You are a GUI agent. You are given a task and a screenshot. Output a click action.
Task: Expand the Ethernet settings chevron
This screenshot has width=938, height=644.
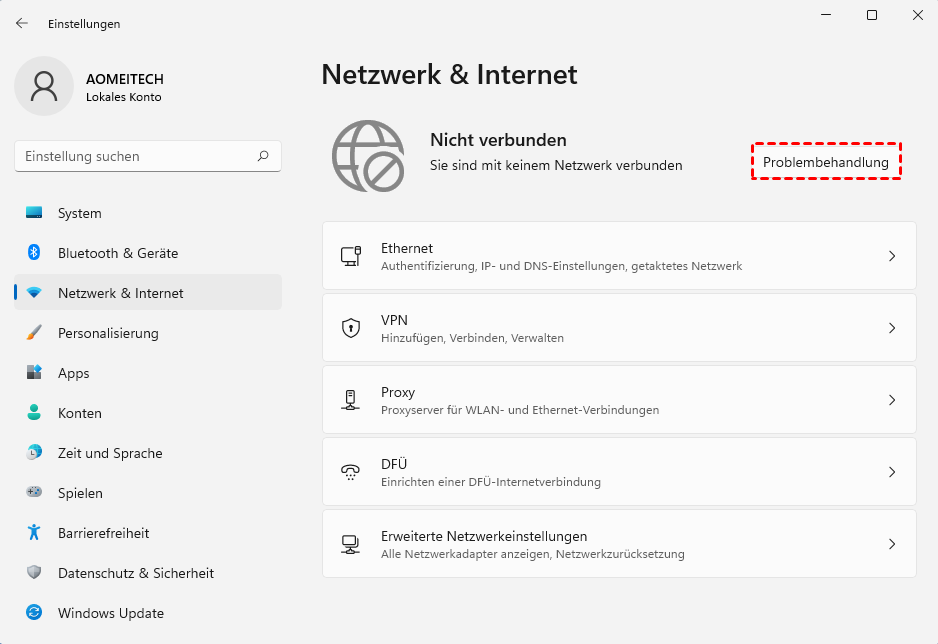pyautogui.click(x=892, y=256)
